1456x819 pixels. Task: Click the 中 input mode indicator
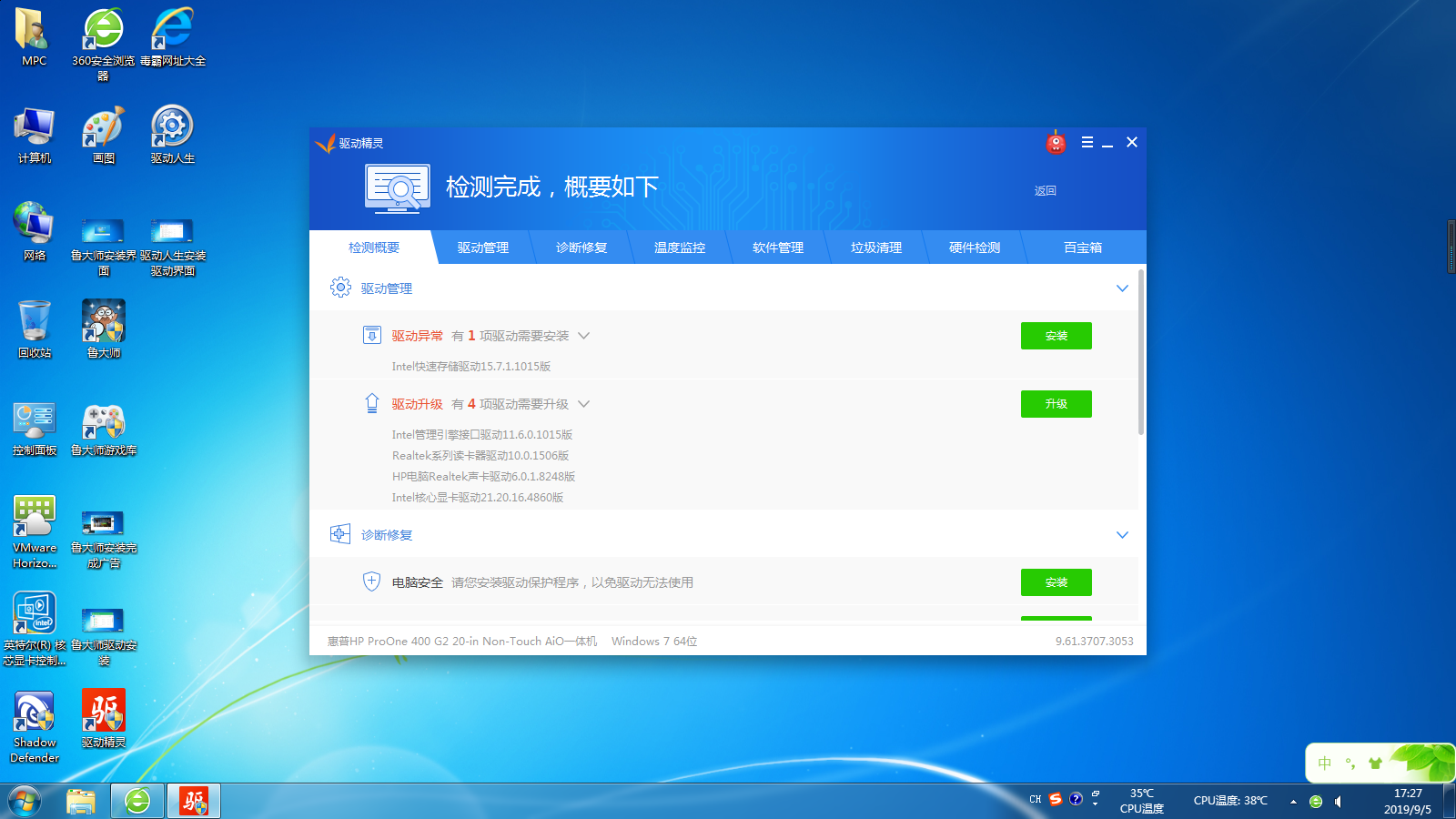[1325, 763]
